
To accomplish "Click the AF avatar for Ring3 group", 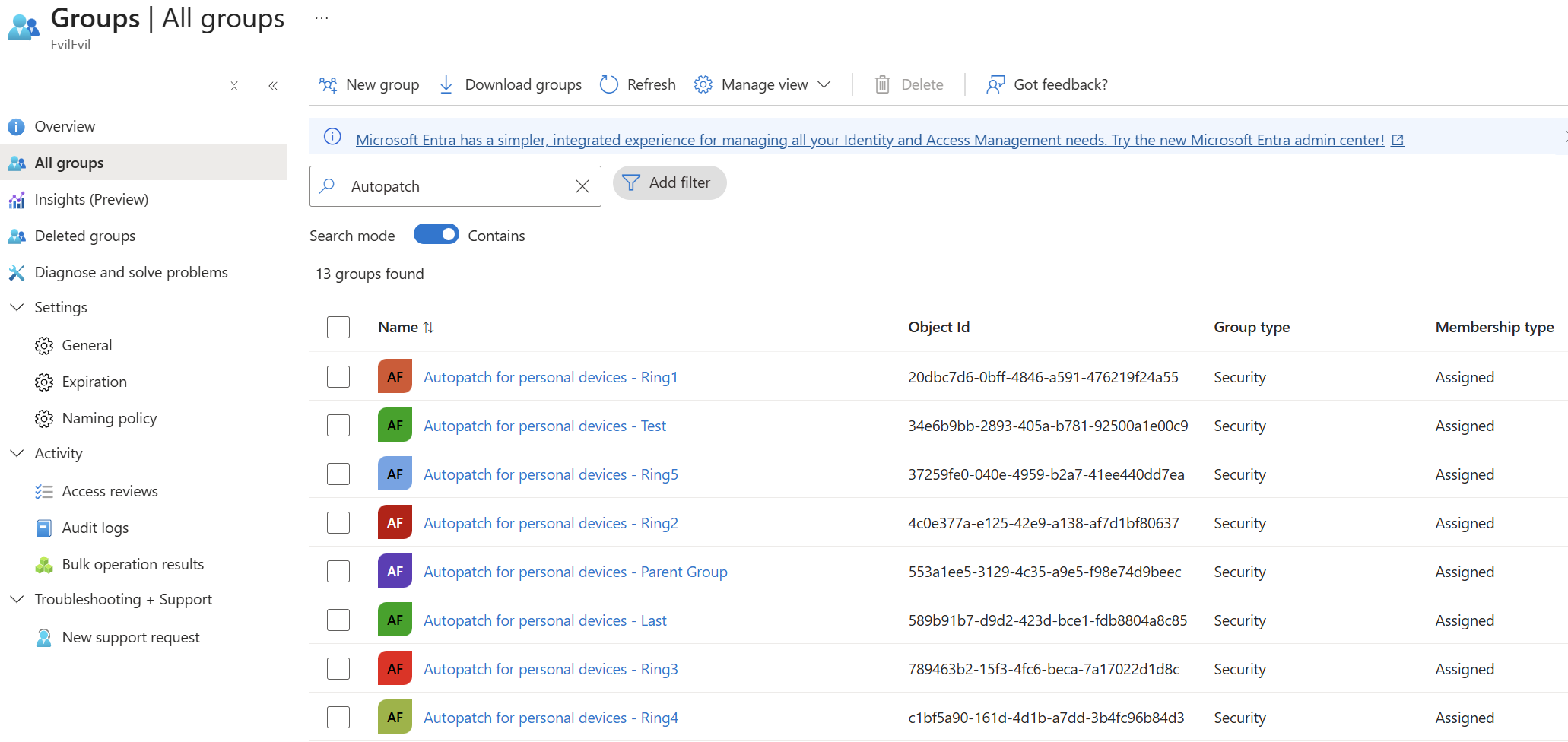I will click(395, 668).
